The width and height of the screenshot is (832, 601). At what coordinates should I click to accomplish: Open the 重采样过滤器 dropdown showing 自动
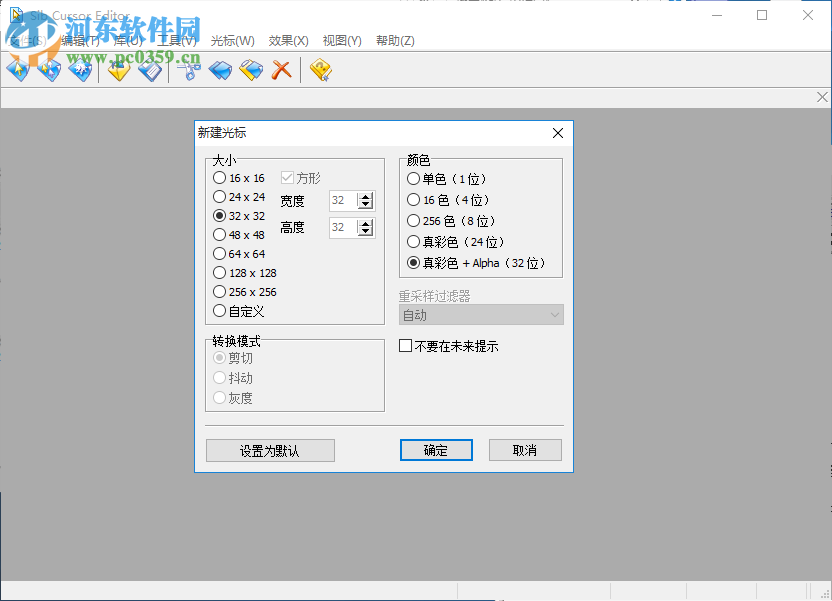click(x=480, y=314)
